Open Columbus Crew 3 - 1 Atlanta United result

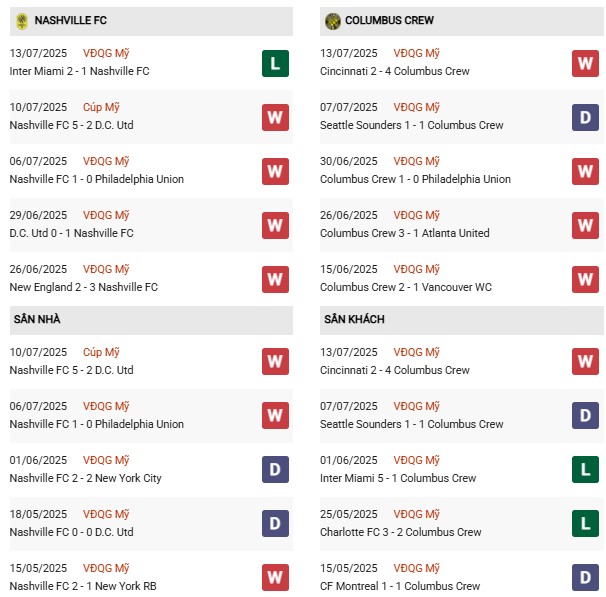point(405,233)
